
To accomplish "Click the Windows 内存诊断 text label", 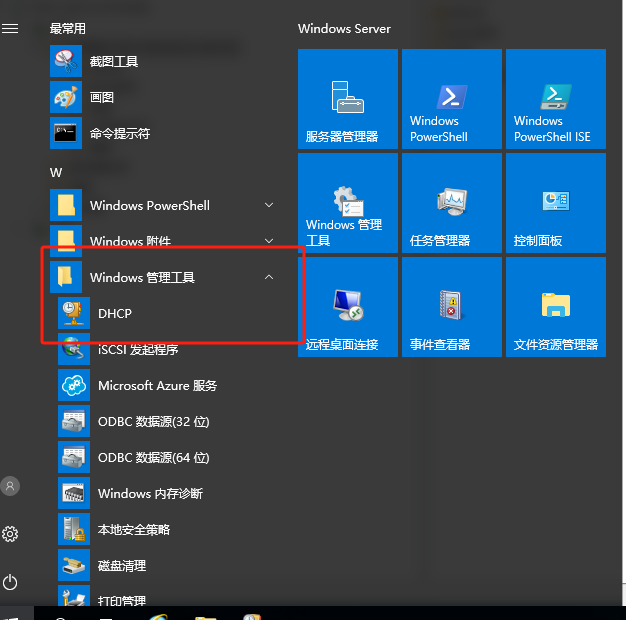I will click(x=151, y=493).
